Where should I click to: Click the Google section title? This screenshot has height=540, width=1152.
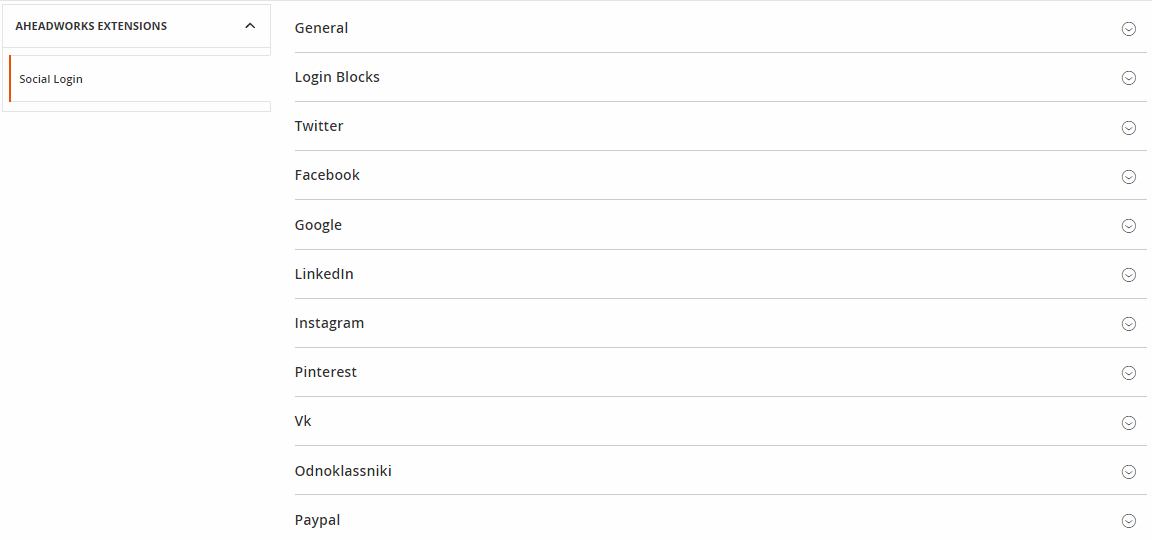click(x=318, y=225)
